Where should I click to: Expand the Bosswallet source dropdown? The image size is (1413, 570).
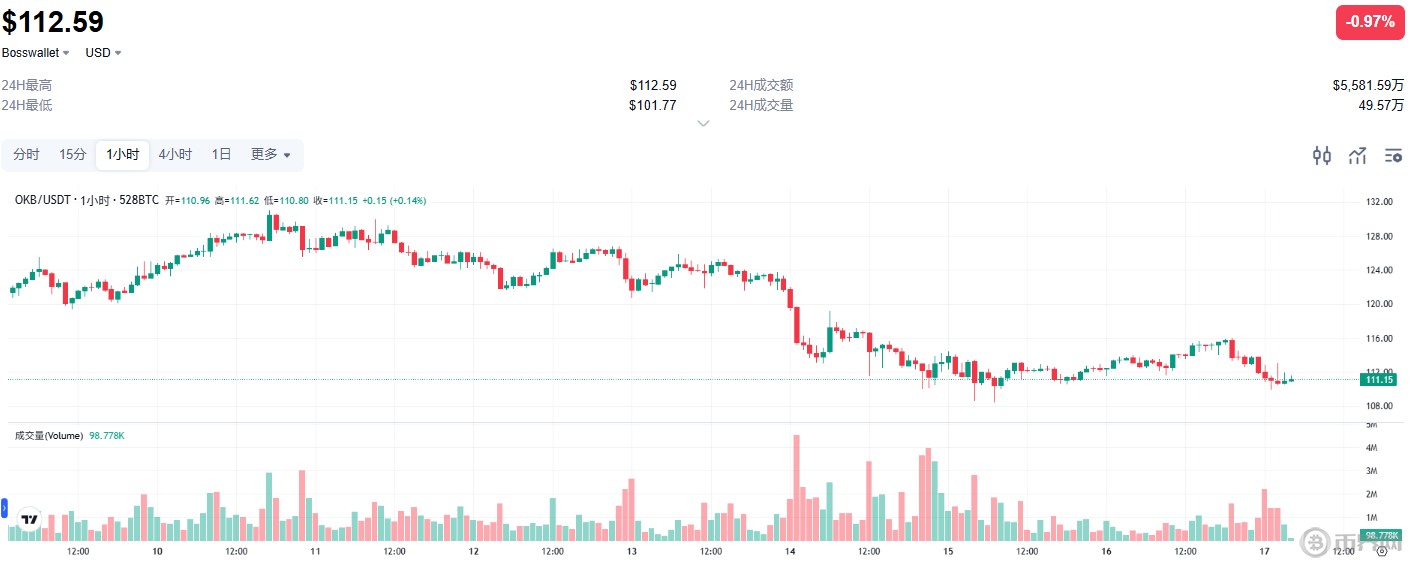point(36,53)
